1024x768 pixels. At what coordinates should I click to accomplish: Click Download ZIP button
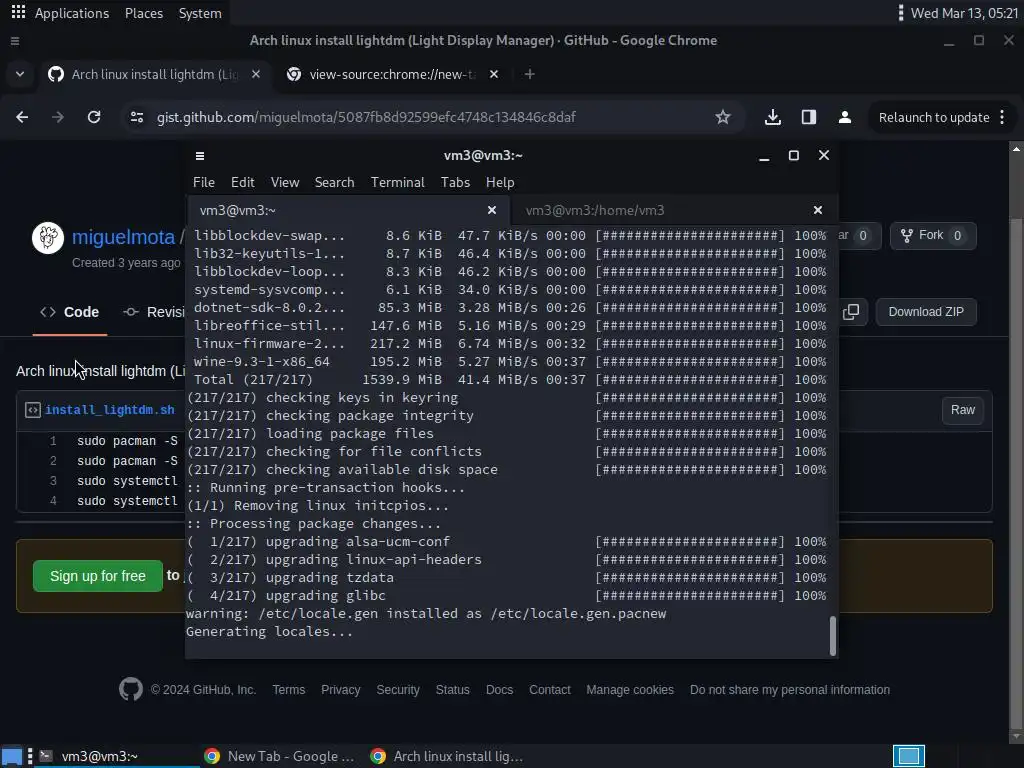click(x=926, y=312)
